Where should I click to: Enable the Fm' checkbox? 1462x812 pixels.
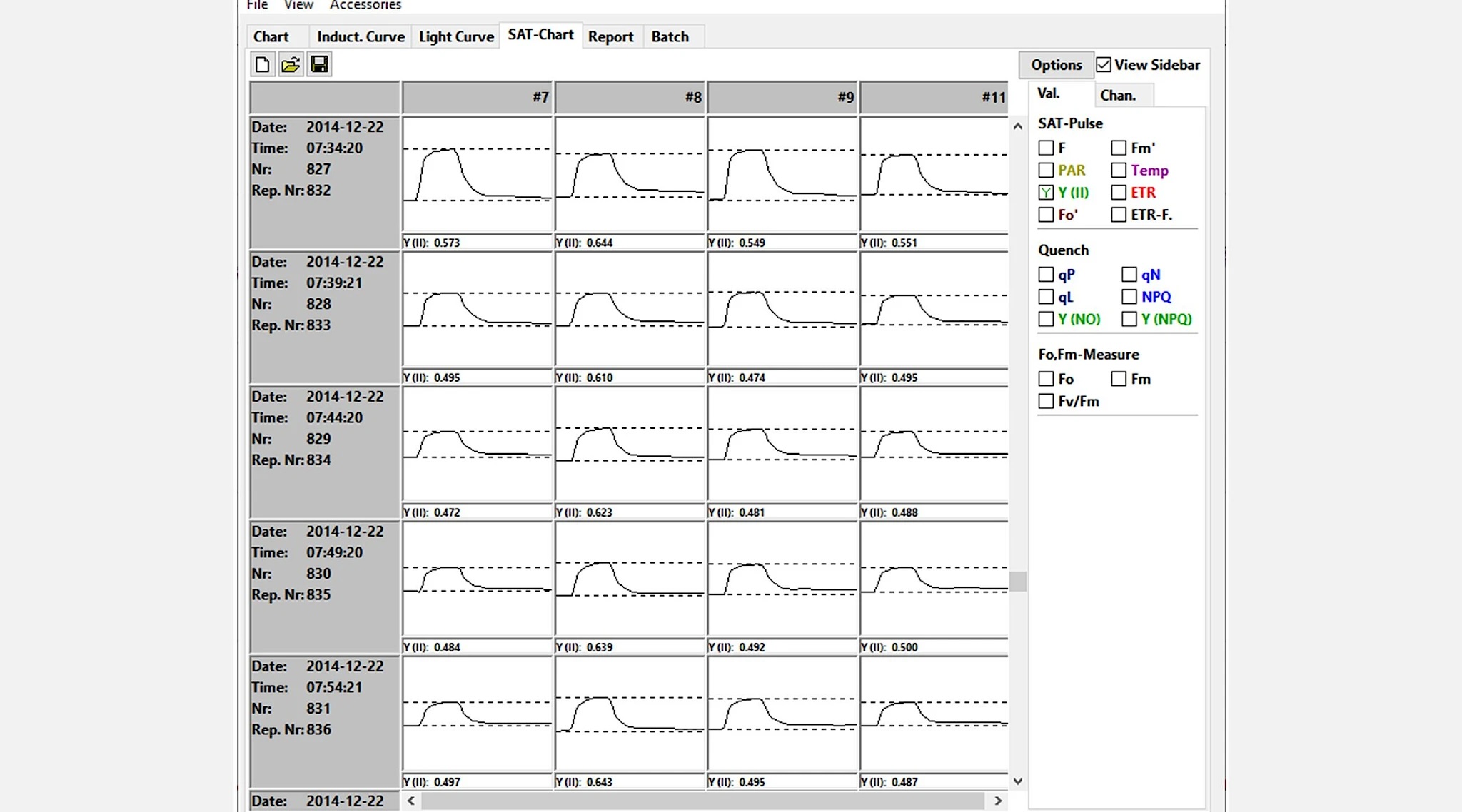1119,148
